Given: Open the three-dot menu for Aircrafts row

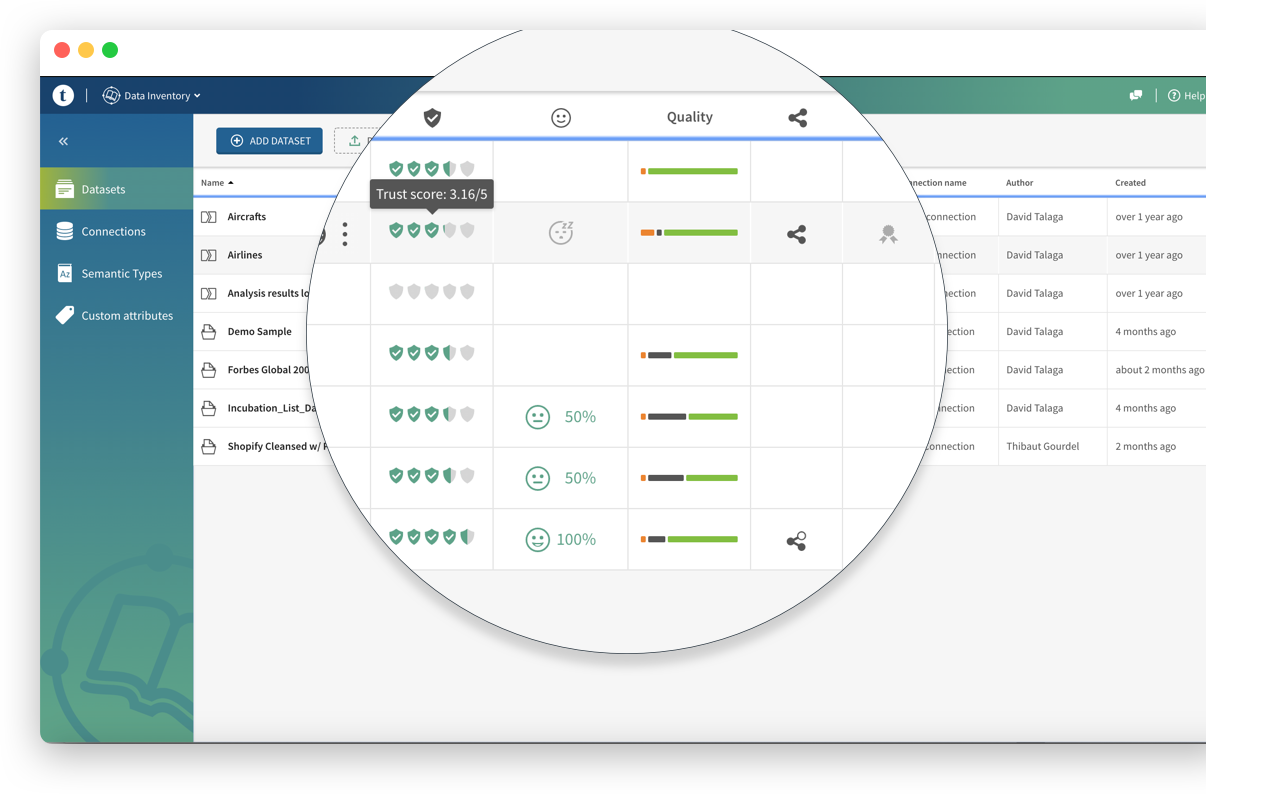Looking at the screenshot, I should [x=345, y=234].
